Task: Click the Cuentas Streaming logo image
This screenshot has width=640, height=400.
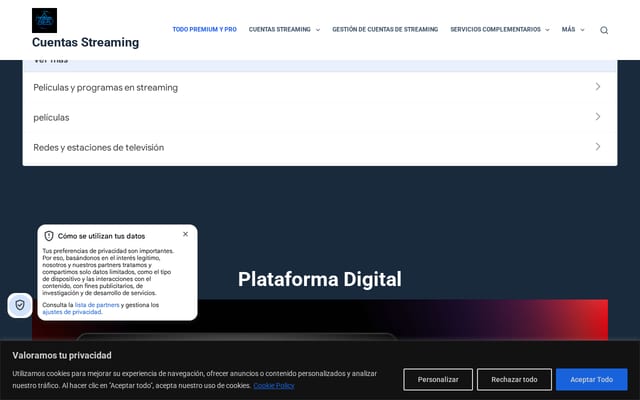Action: click(x=44, y=20)
